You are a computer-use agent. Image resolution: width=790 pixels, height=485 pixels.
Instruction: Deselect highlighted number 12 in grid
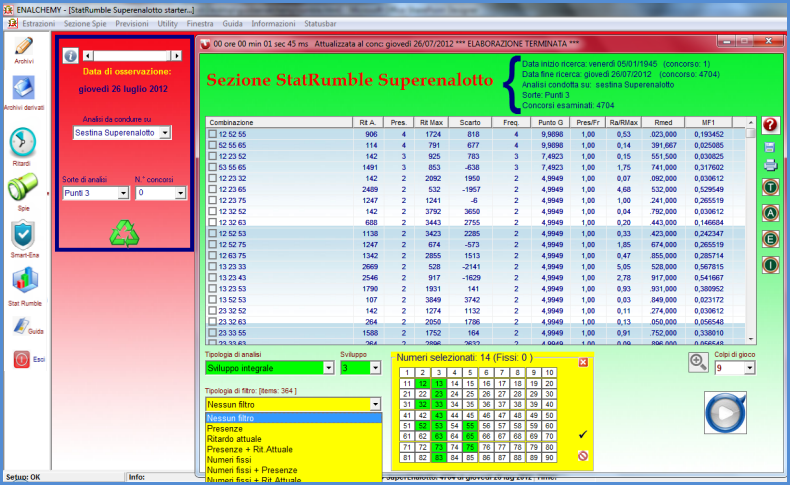pos(422,383)
